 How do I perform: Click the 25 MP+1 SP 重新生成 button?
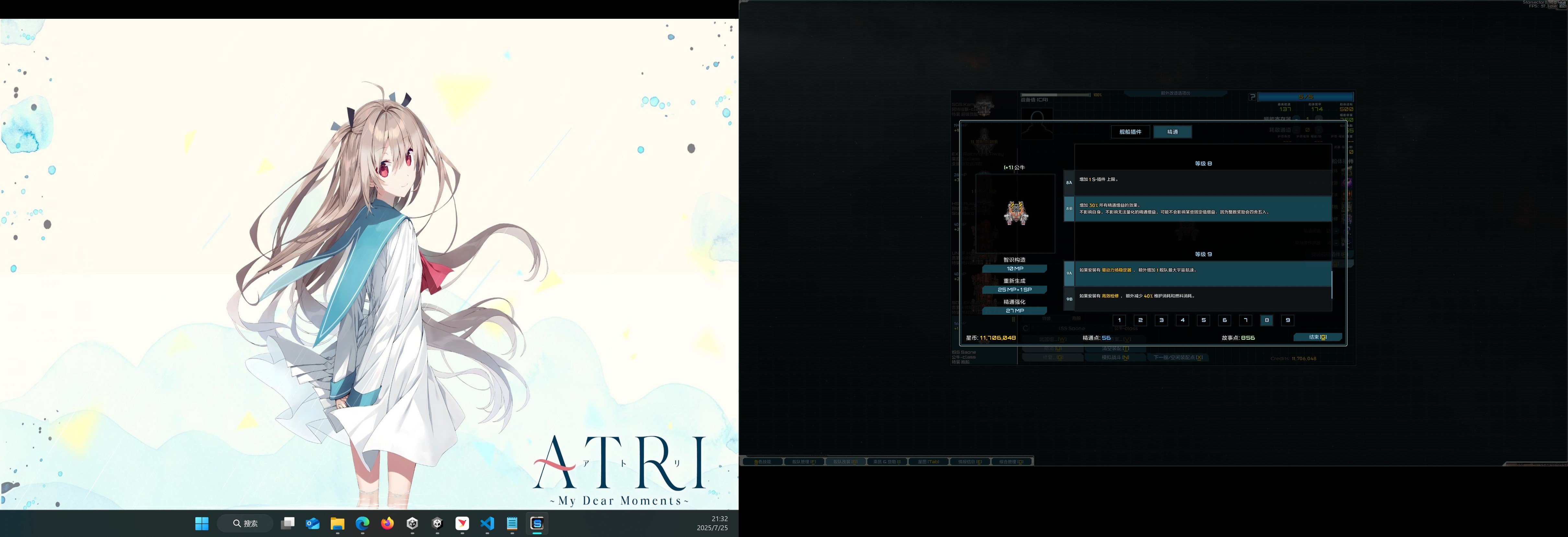point(1015,290)
